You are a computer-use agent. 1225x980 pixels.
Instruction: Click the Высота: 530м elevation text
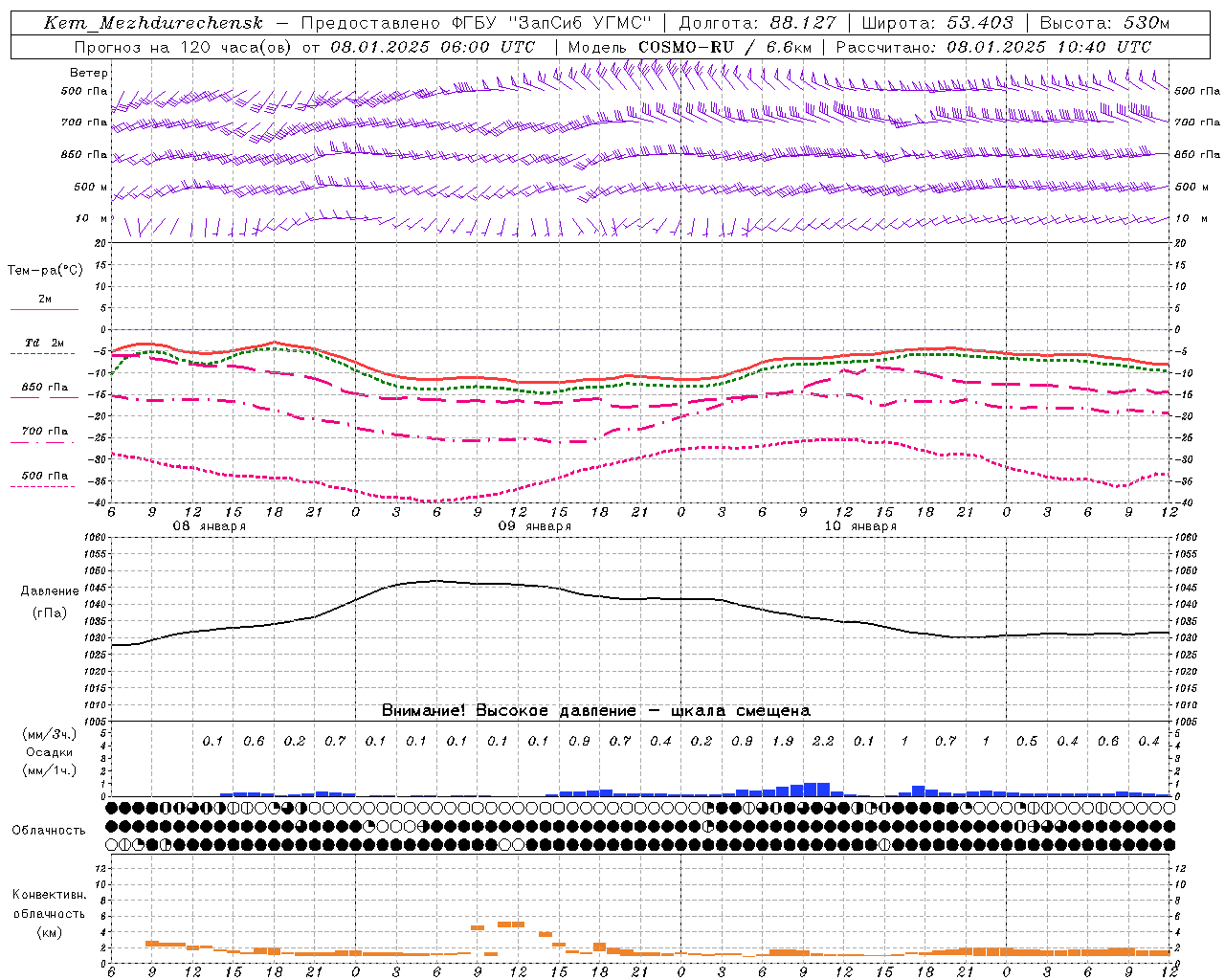tap(1104, 23)
